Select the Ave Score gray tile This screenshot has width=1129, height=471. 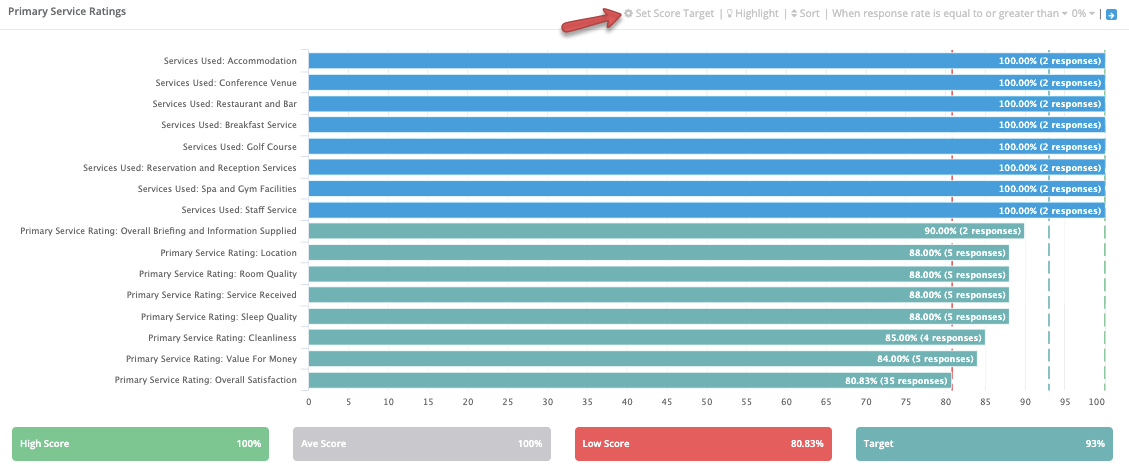pos(422,444)
